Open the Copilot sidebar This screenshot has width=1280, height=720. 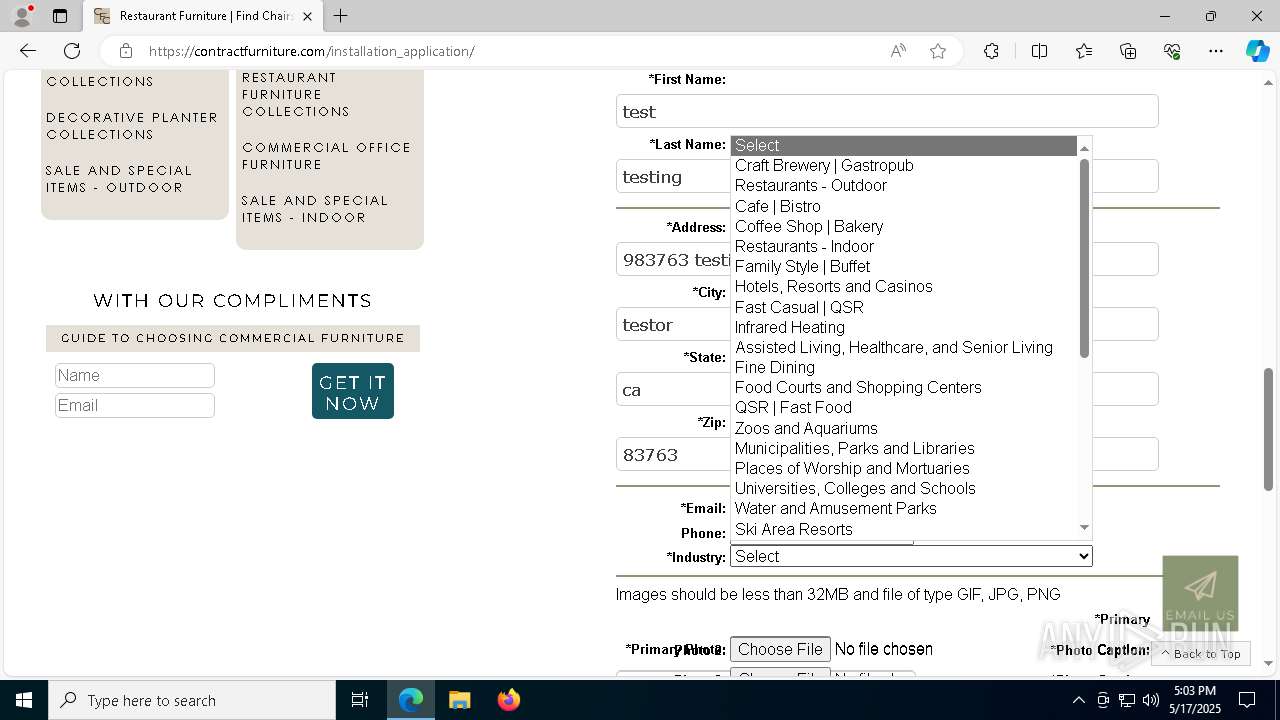[x=1257, y=51]
